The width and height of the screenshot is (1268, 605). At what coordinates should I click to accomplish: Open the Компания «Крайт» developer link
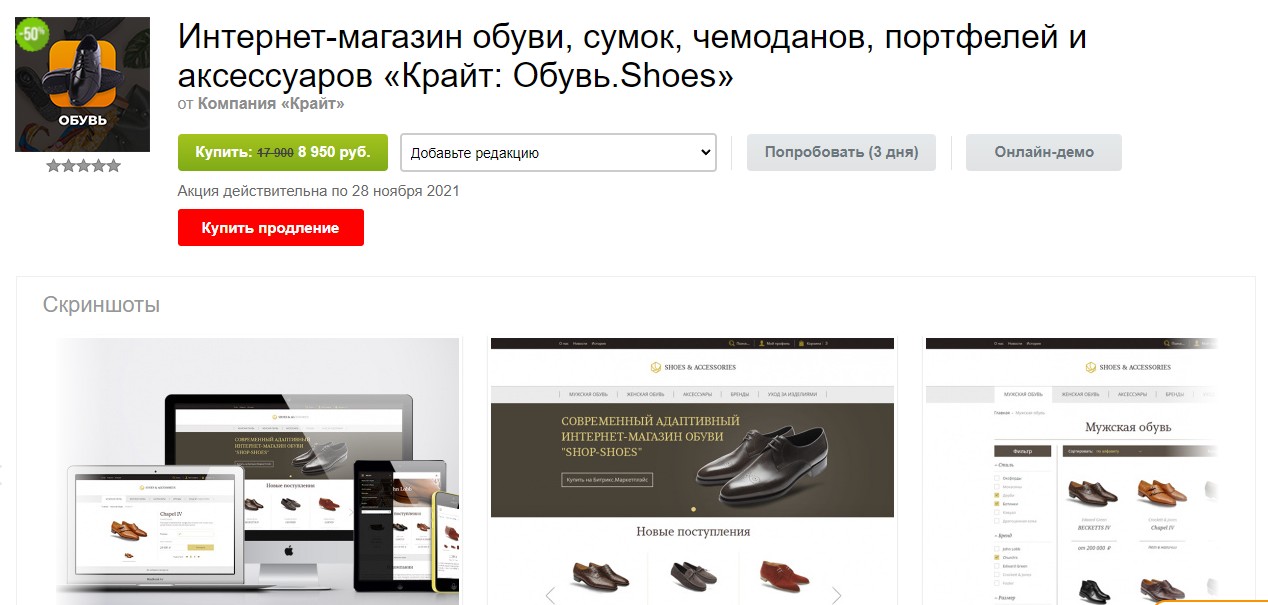pyautogui.click(x=271, y=103)
